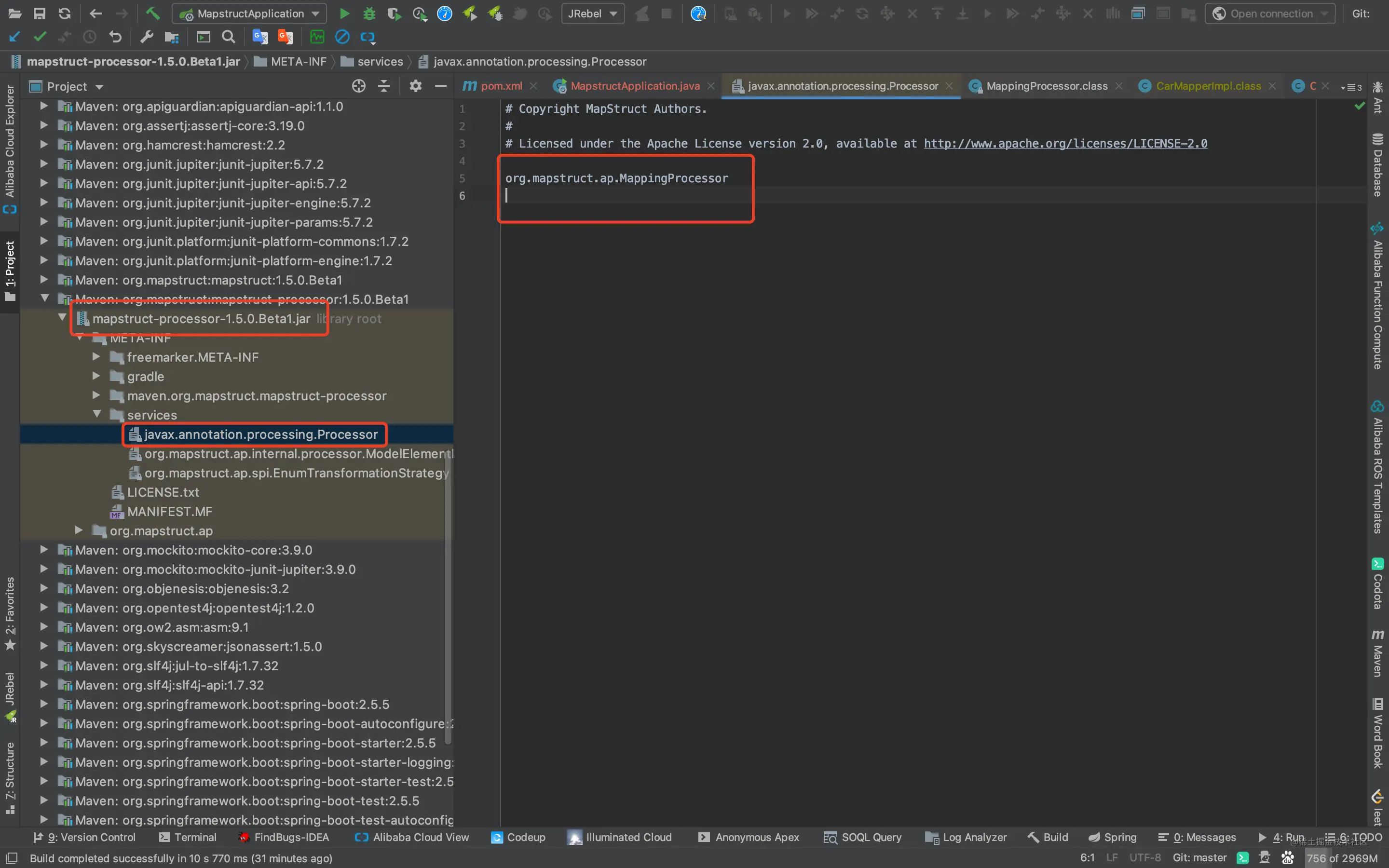Toggle the Maven side panel
The height and width of the screenshot is (868, 1389).
(1377, 653)
